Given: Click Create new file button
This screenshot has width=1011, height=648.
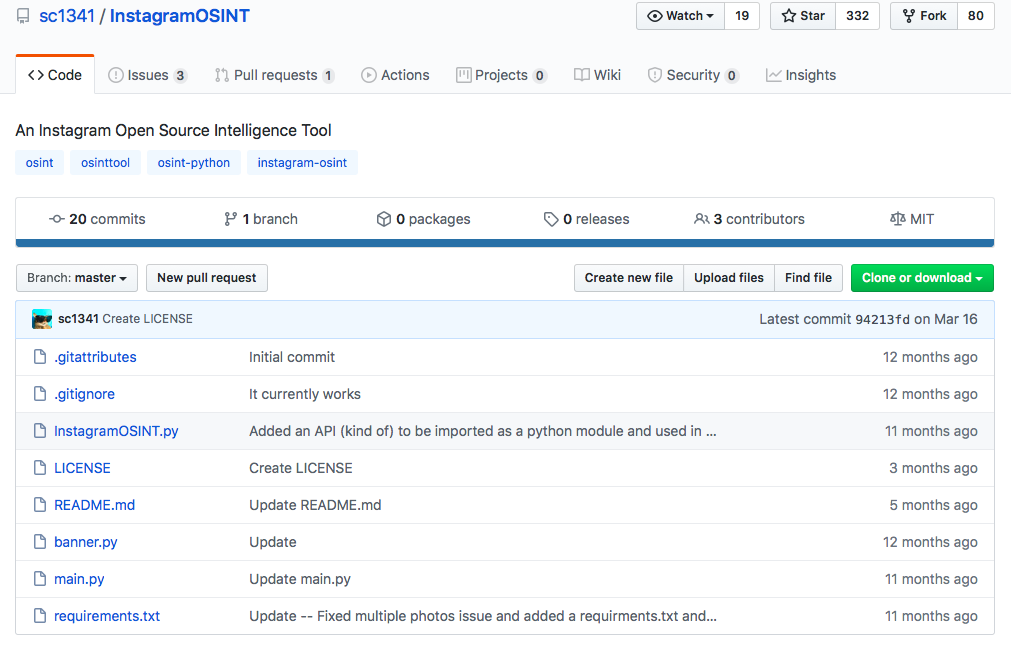Looking at the screenshot, I should click(x=629, y=278).
